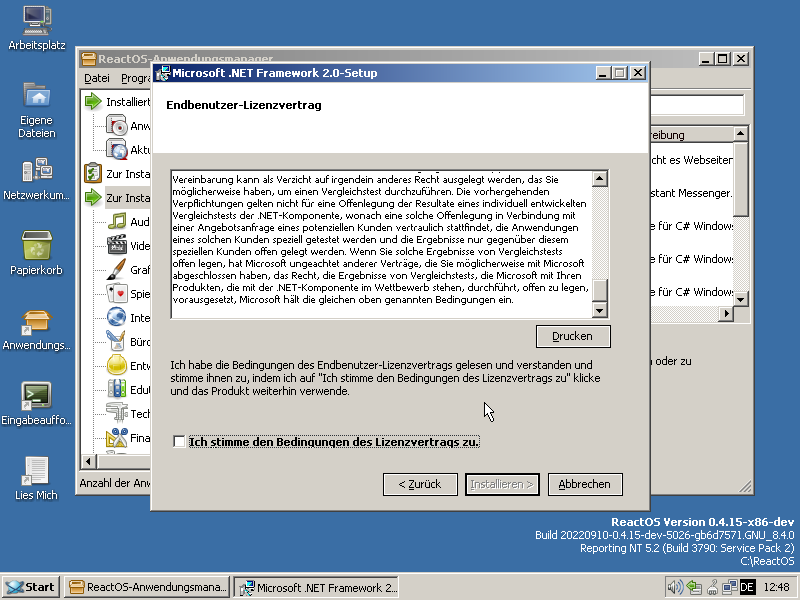Image resolution: width=800 pixels, height=600 pixels.
Task: Select the Eigene Dateien desktop folder
Action: pos(37,95)
